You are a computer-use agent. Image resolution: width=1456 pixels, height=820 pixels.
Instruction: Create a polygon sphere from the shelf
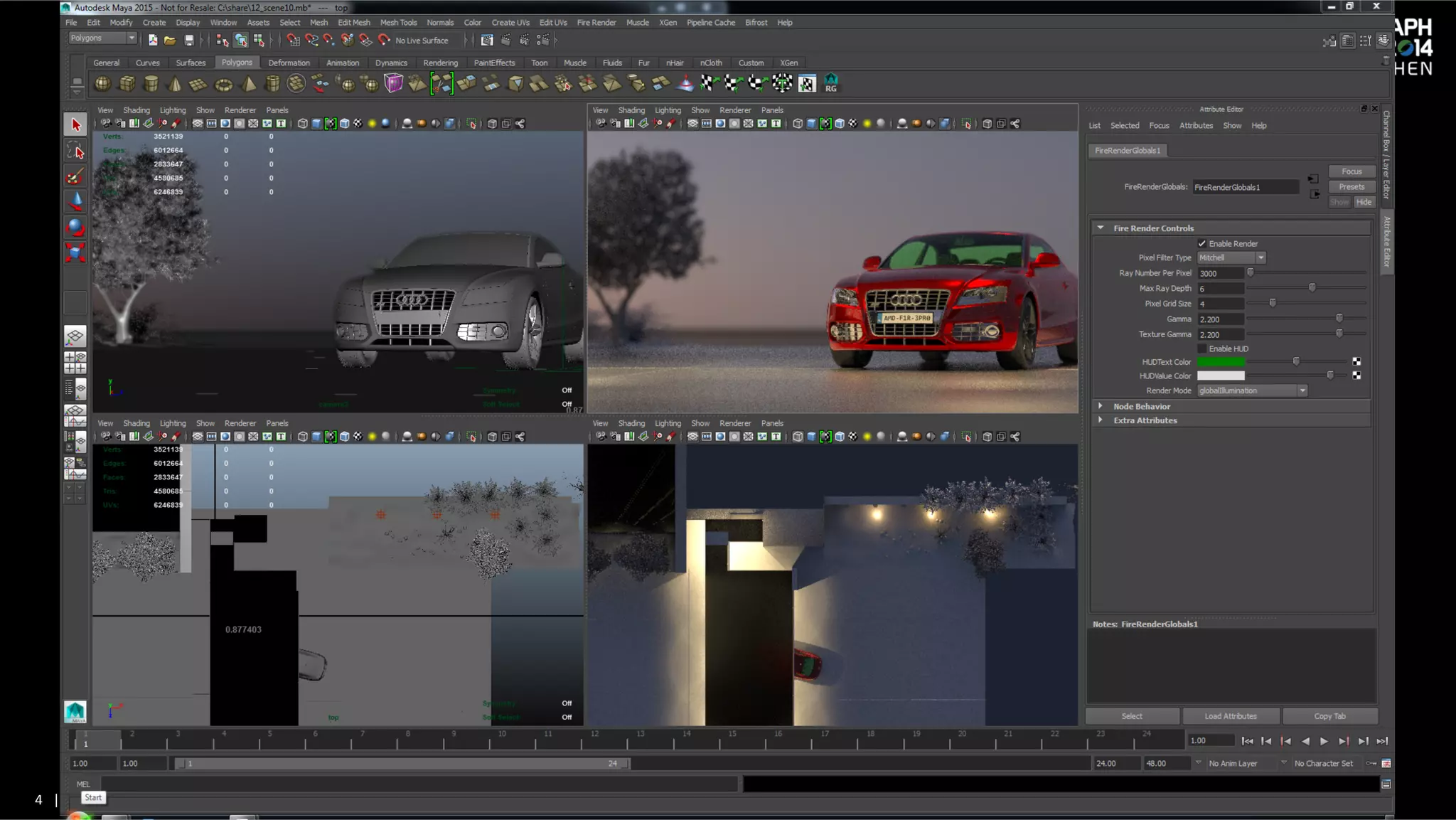coord(102,84)
